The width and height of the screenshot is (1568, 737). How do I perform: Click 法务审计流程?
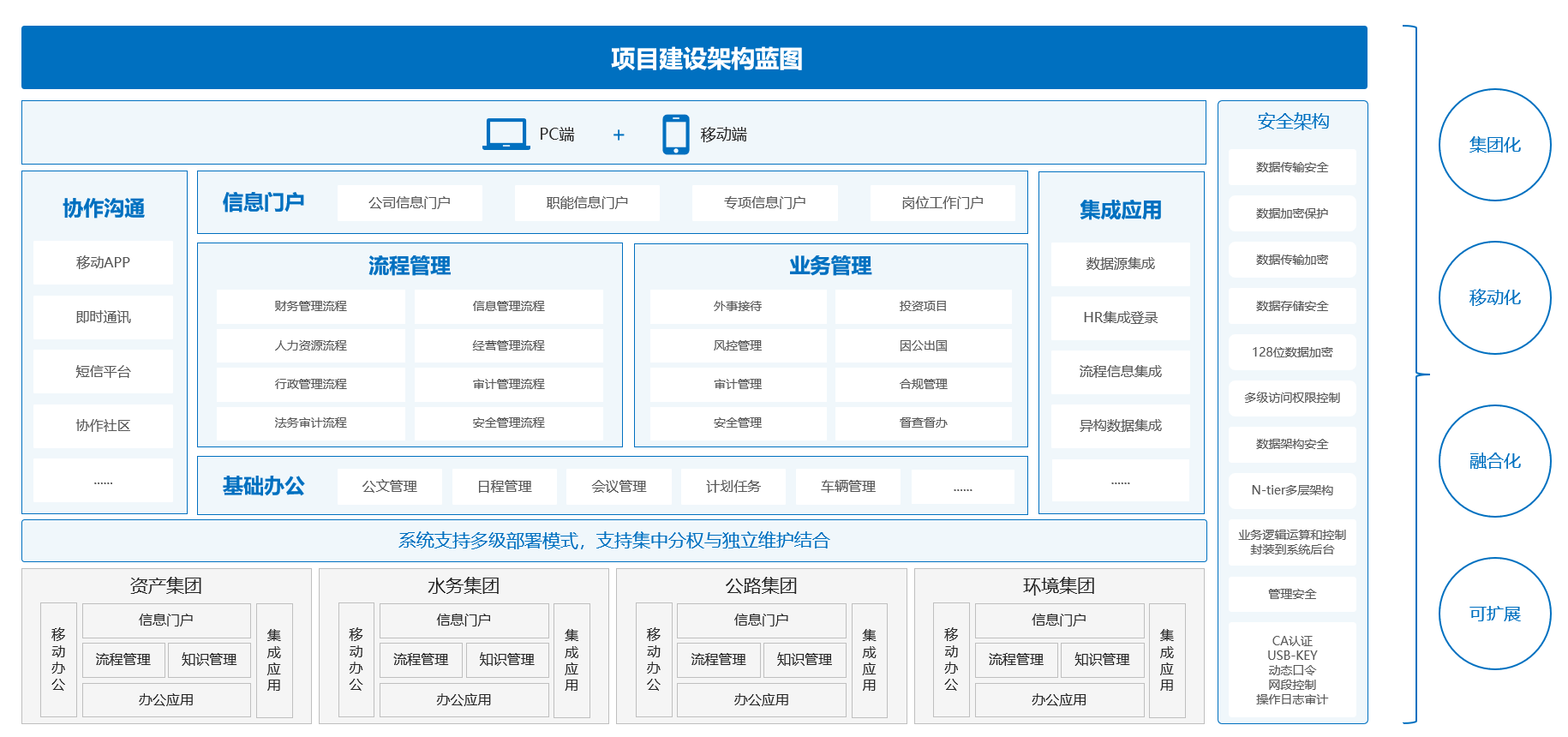[x=311, y=423]
